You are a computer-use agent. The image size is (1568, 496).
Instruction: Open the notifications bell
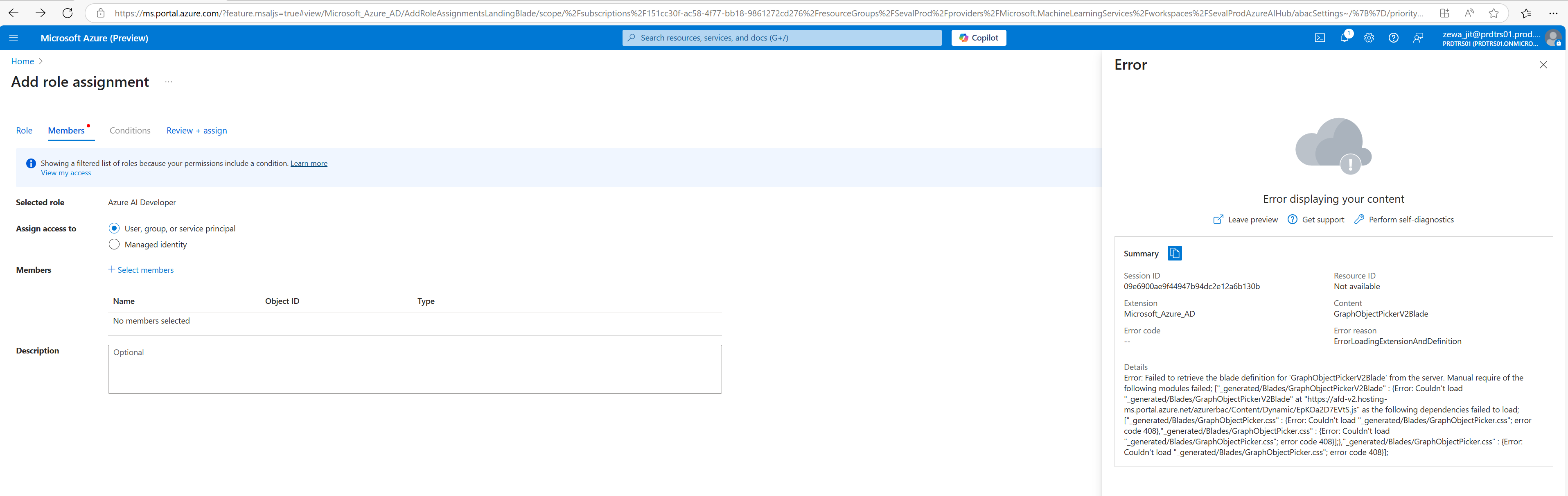(1345, 38)
